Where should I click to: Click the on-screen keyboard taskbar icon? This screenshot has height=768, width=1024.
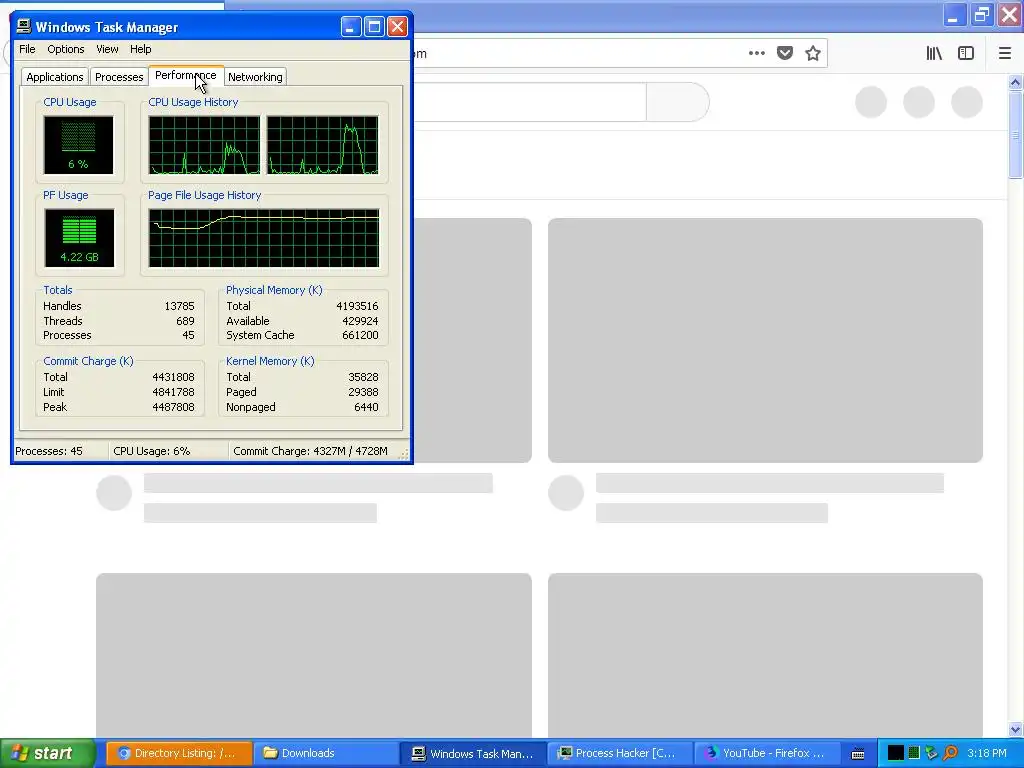[858, 754]
